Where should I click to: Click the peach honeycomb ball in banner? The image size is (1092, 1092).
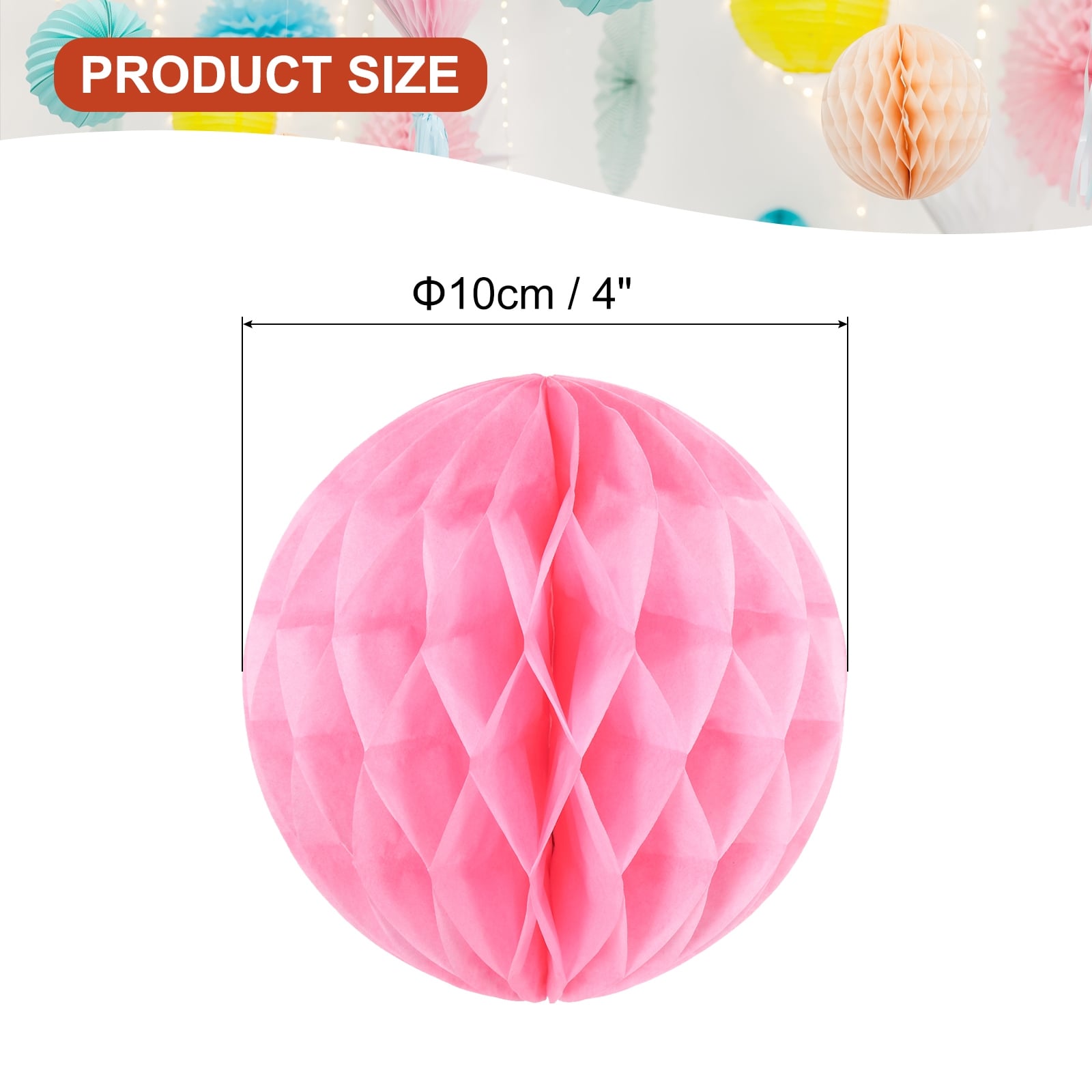[906, 112]
